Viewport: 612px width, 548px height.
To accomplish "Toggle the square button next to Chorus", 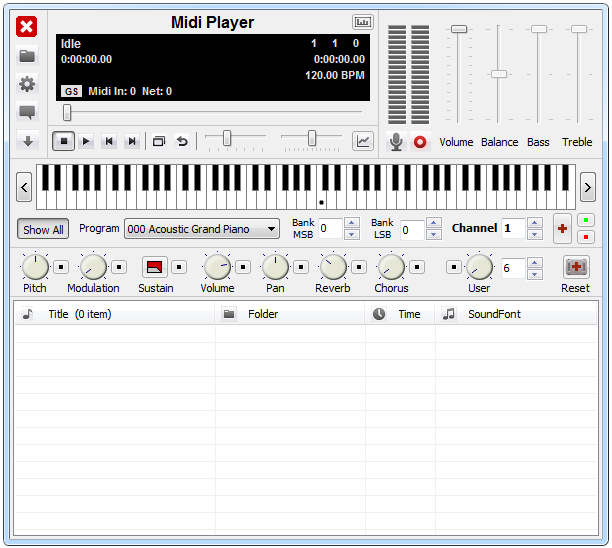I will click(x=417, y=267).
